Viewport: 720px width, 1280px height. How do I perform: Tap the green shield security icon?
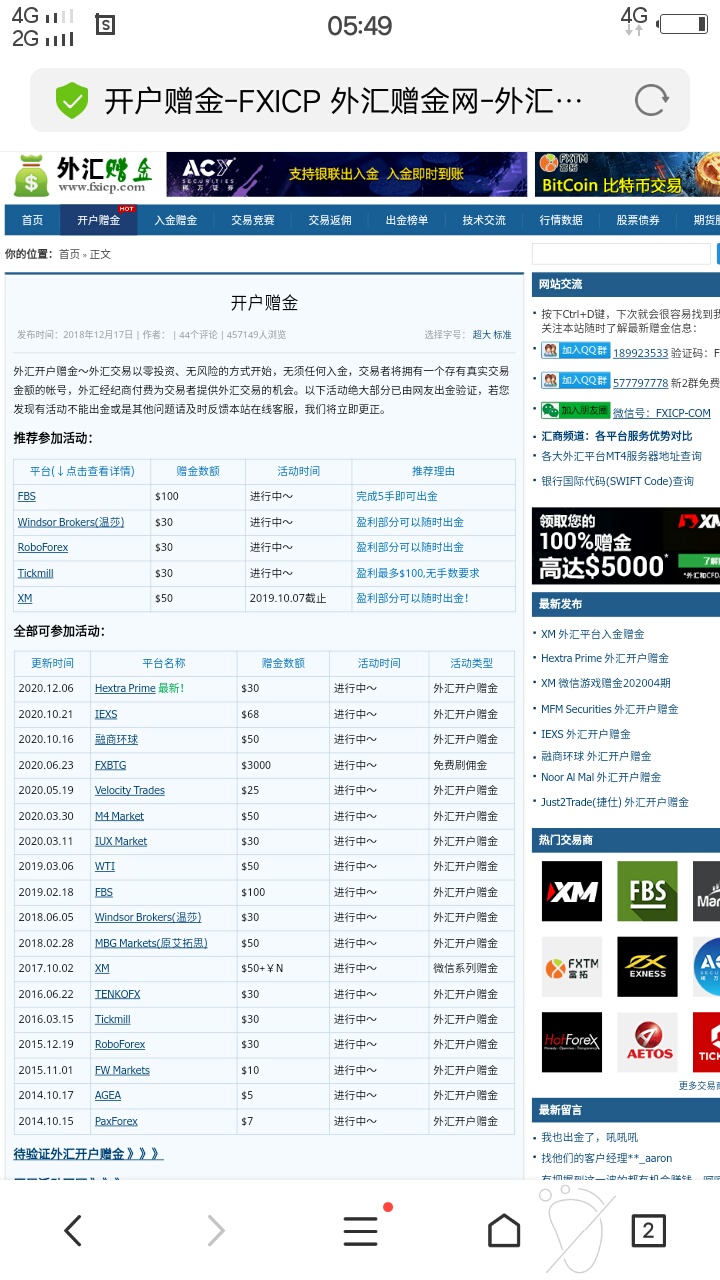[72, 100]
